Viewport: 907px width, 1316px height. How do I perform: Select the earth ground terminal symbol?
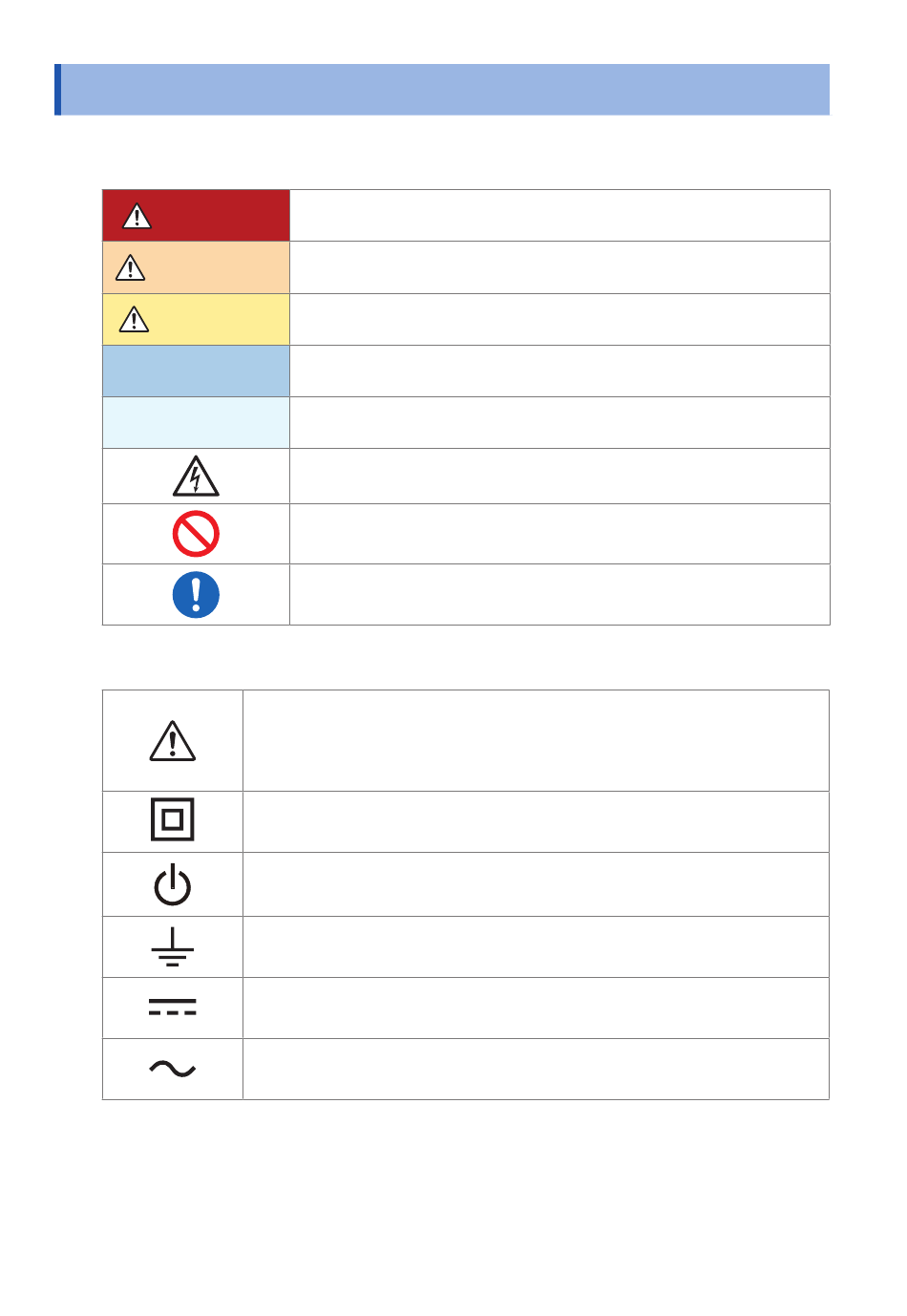click(173, 947)
